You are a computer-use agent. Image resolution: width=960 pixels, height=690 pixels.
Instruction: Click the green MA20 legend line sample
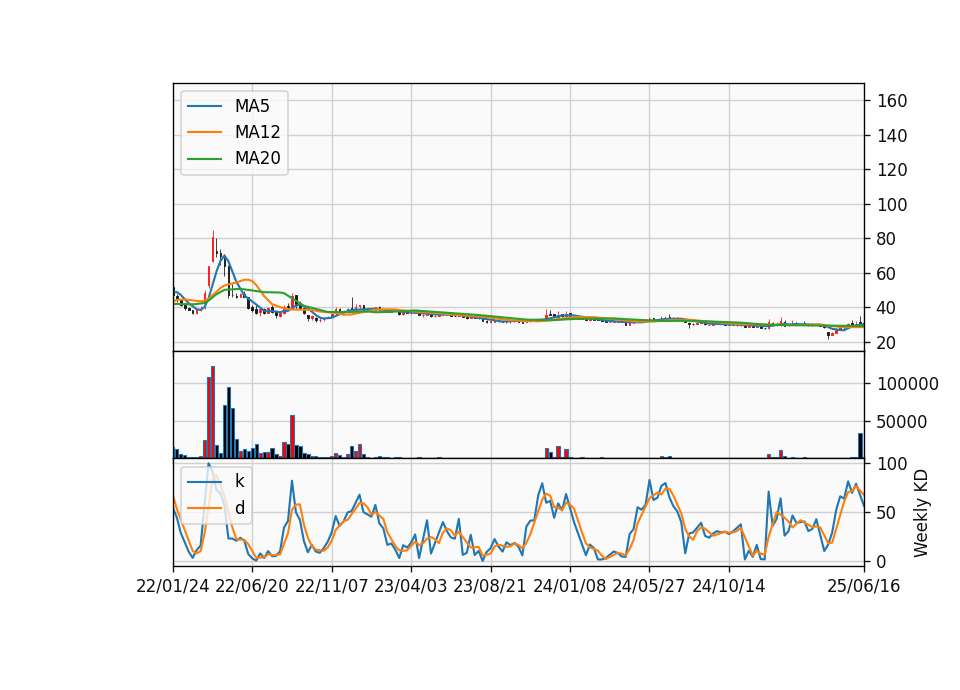(204, 159)
